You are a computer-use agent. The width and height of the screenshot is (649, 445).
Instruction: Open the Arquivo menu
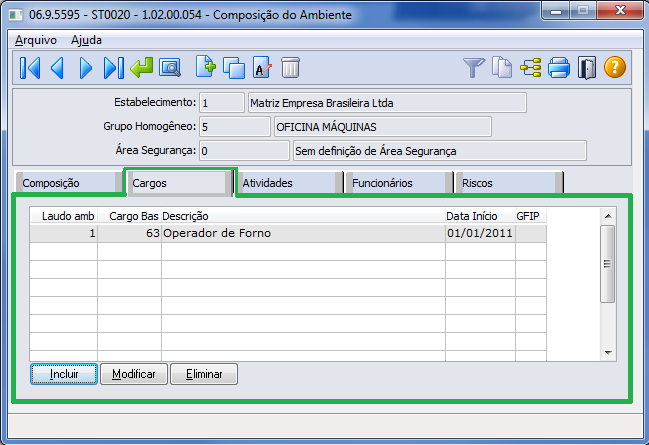(36, 40)
